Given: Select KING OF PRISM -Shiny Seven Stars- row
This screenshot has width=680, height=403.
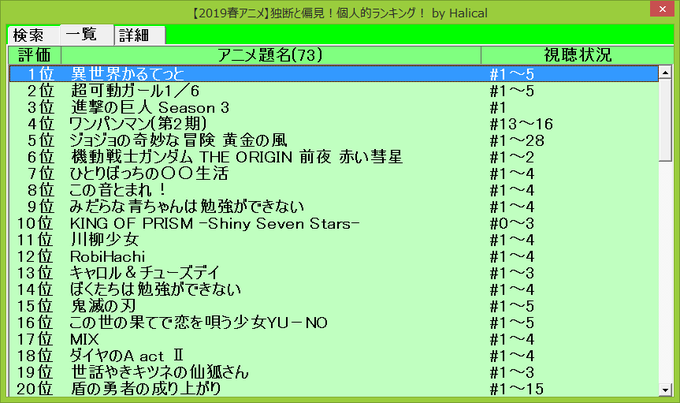Looking at the screenshot, I should pos(333,223).
